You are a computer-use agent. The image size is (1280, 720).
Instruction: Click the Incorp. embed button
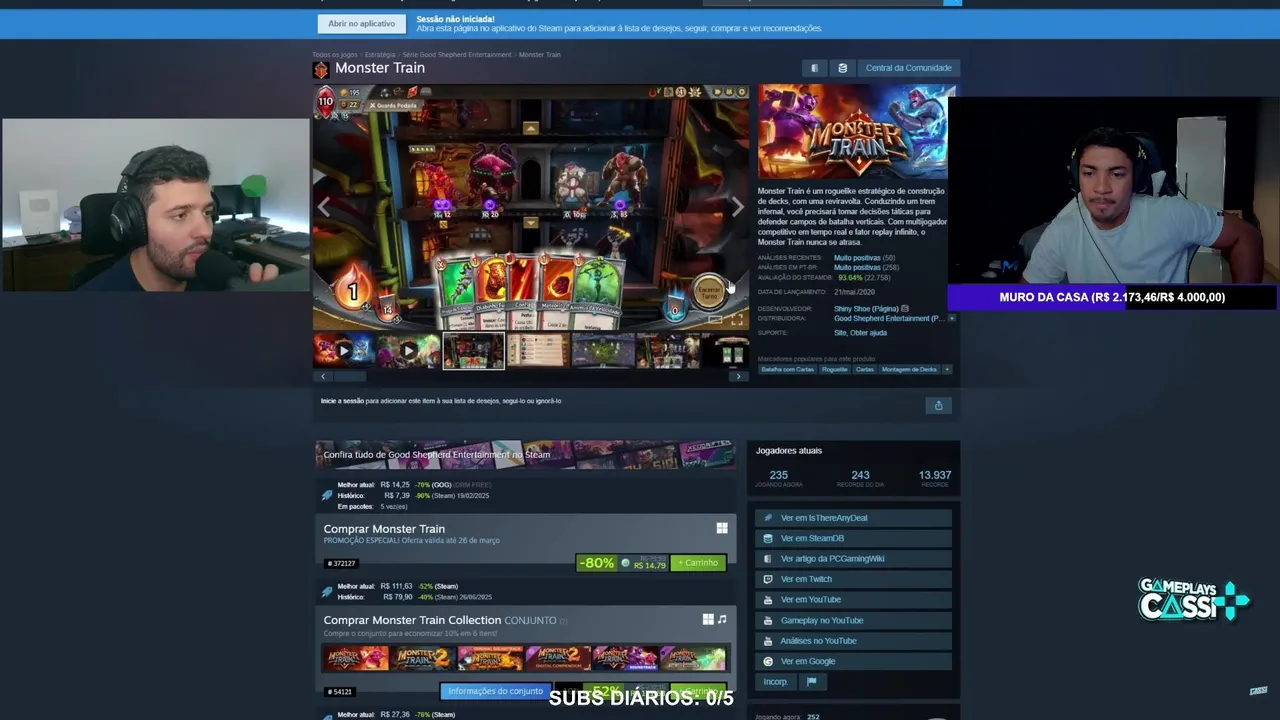pos(775,682)
